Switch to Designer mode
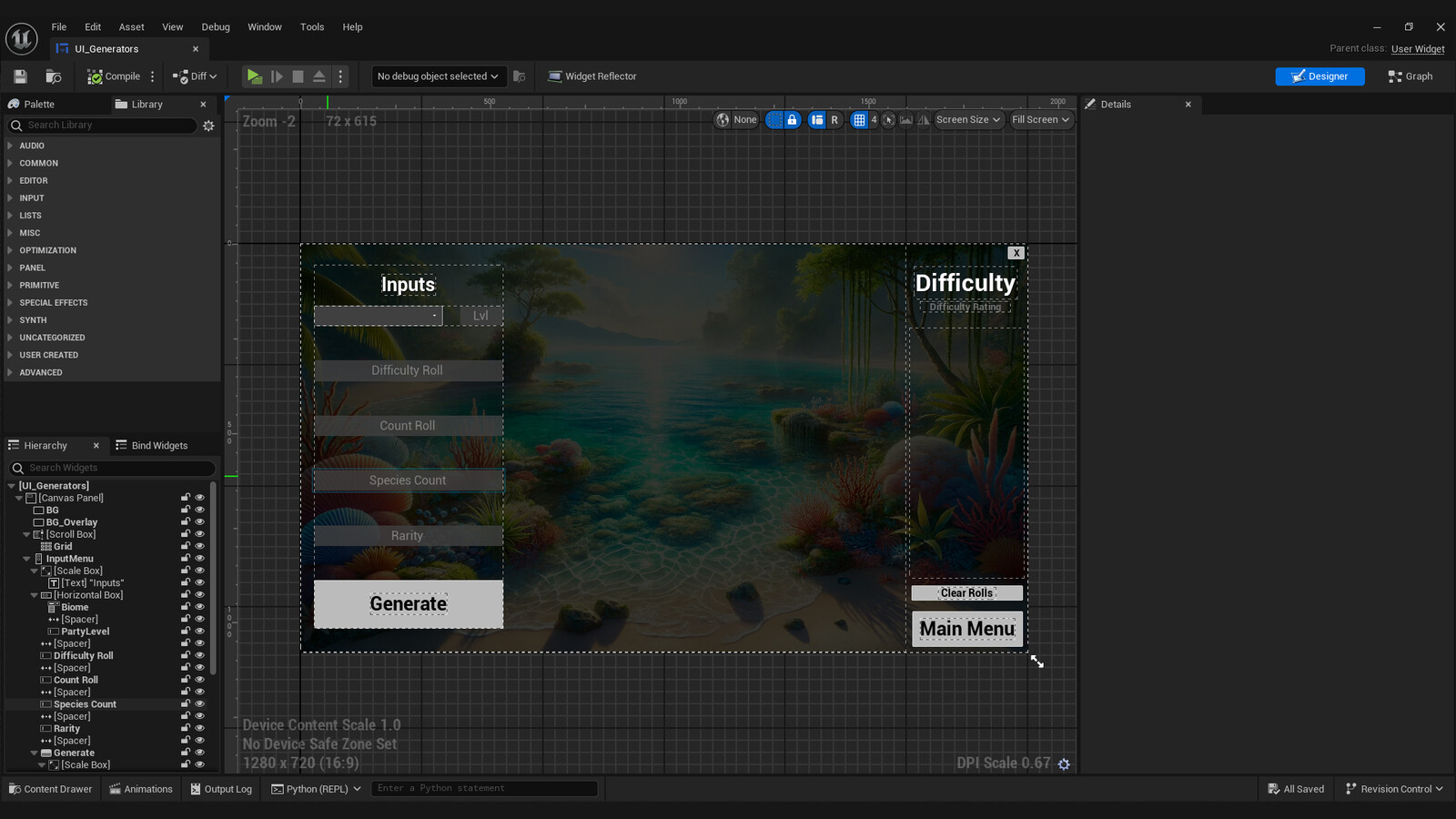The image size is (1456, 819). tap(1319, 76)
